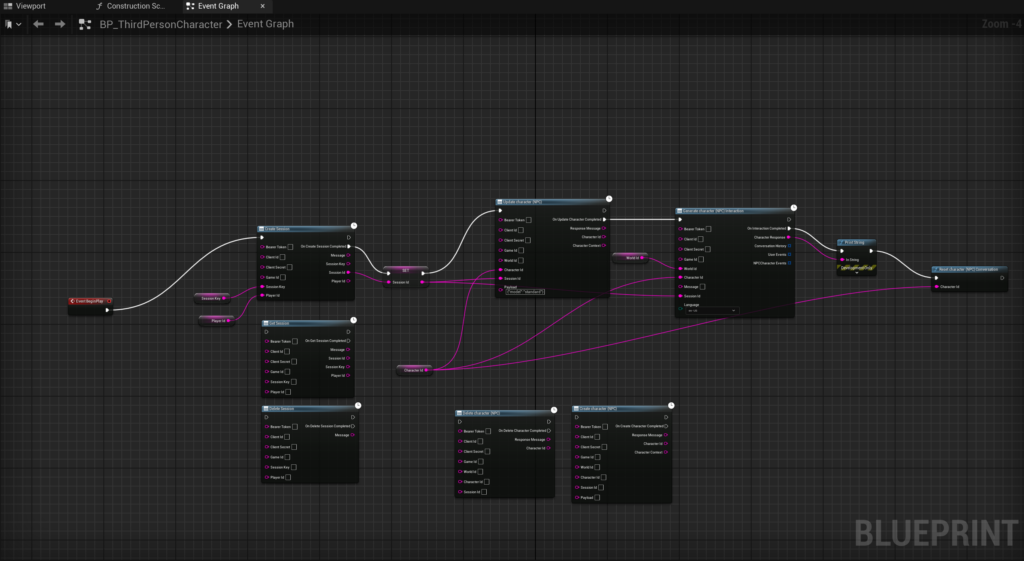Image resolution: width=1024 pixels, height=561 pixels.
Task: Click the SET node output exec pin
Action: point(423,274)
